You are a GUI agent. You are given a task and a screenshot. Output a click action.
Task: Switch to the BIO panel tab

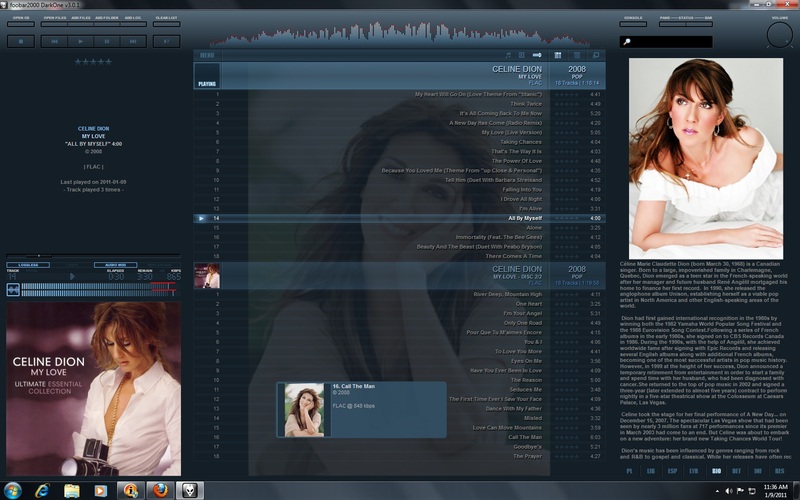coord(716,471)
